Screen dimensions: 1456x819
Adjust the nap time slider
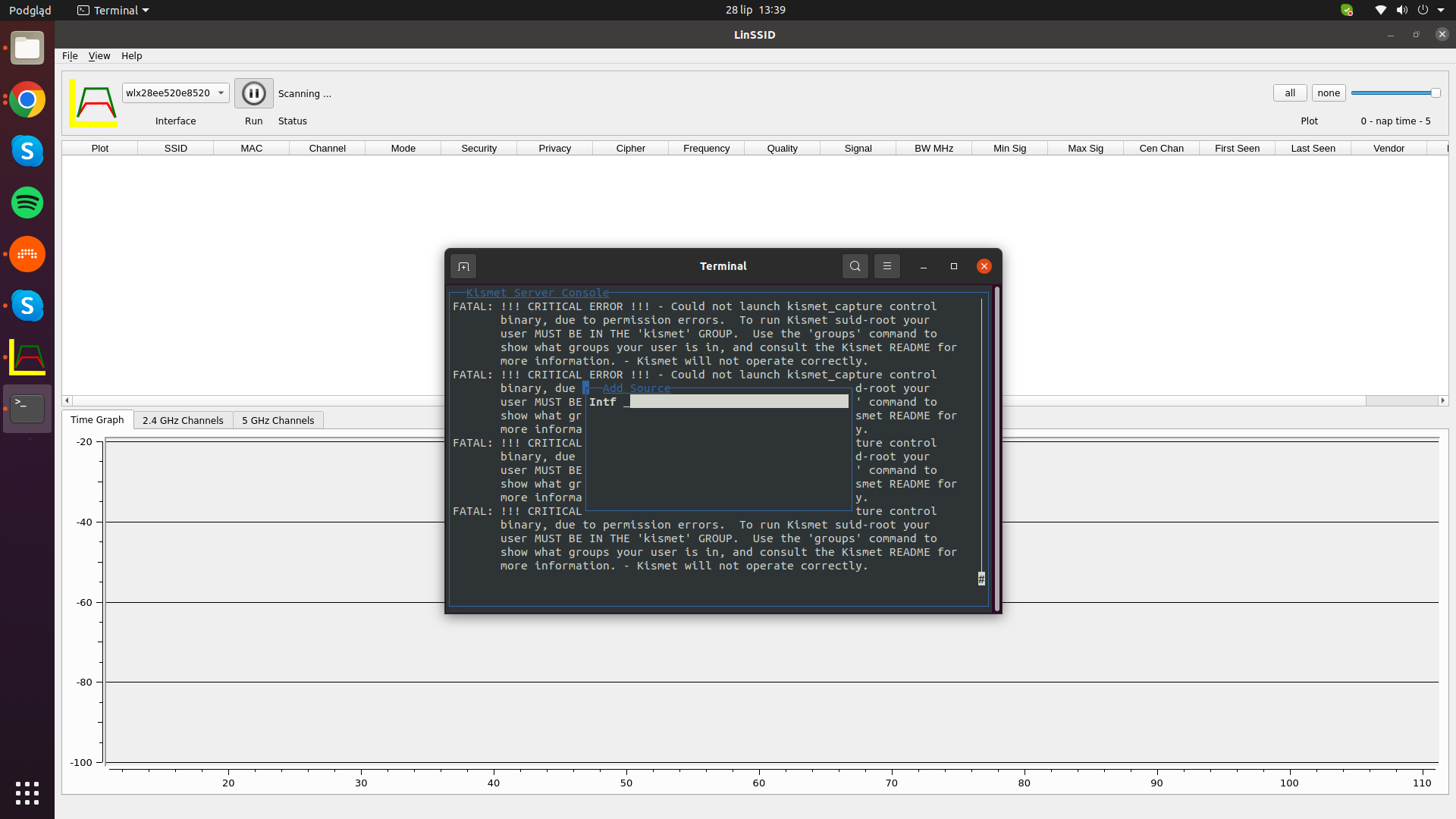coord(1395,93)
